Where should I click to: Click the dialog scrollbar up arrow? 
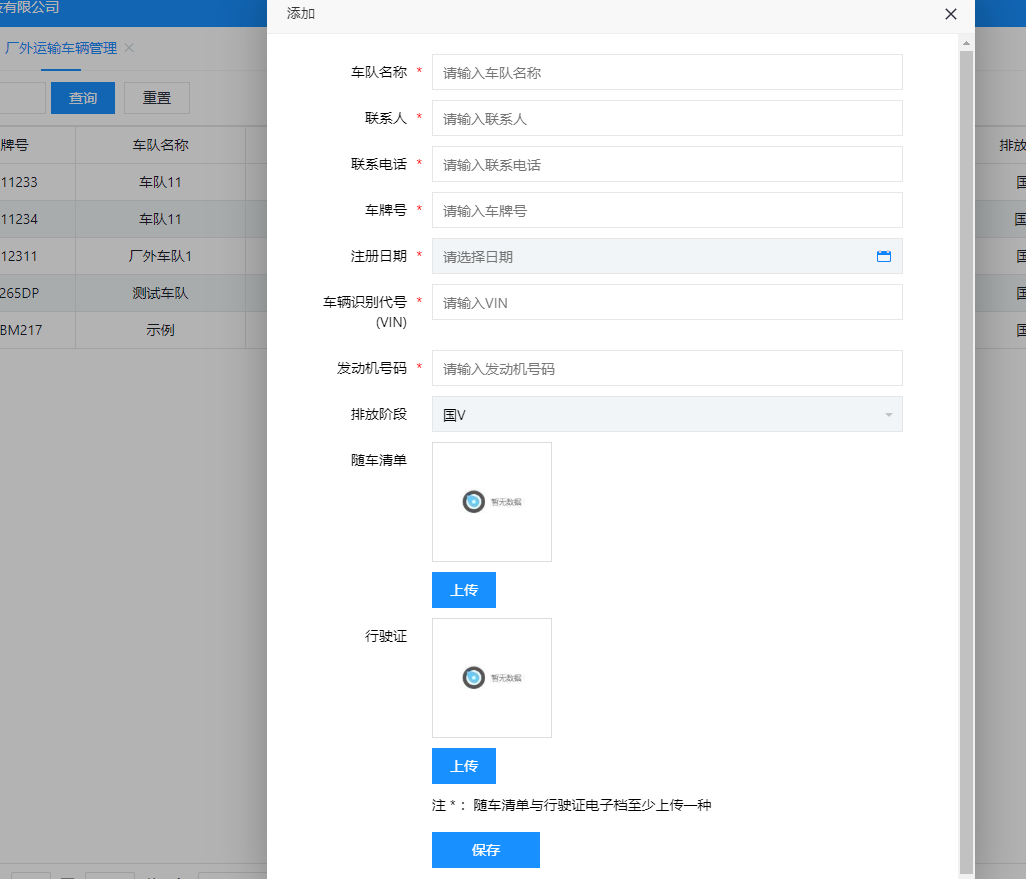(966, 43)
